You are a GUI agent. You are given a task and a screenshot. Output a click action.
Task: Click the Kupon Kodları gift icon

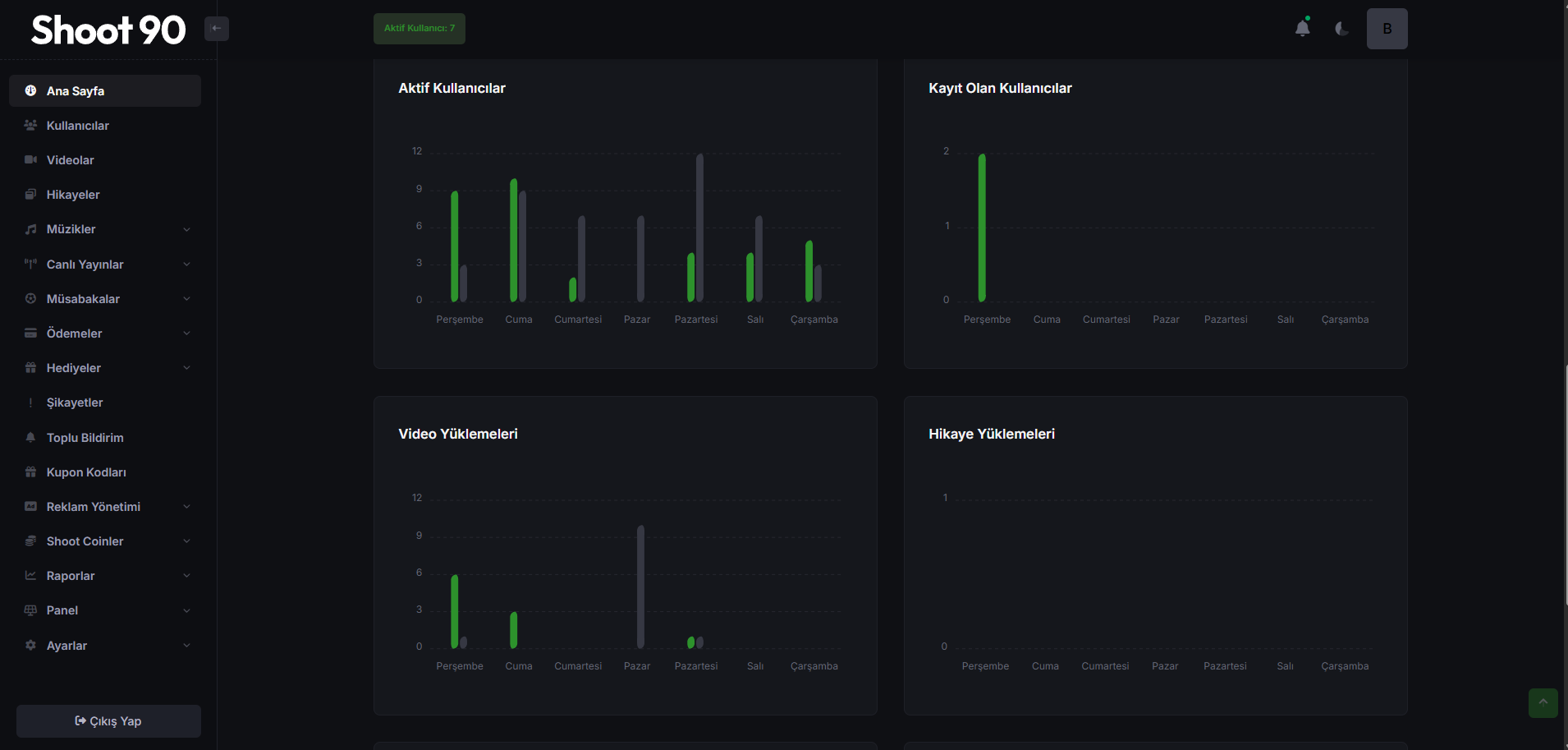coord(30,472)
